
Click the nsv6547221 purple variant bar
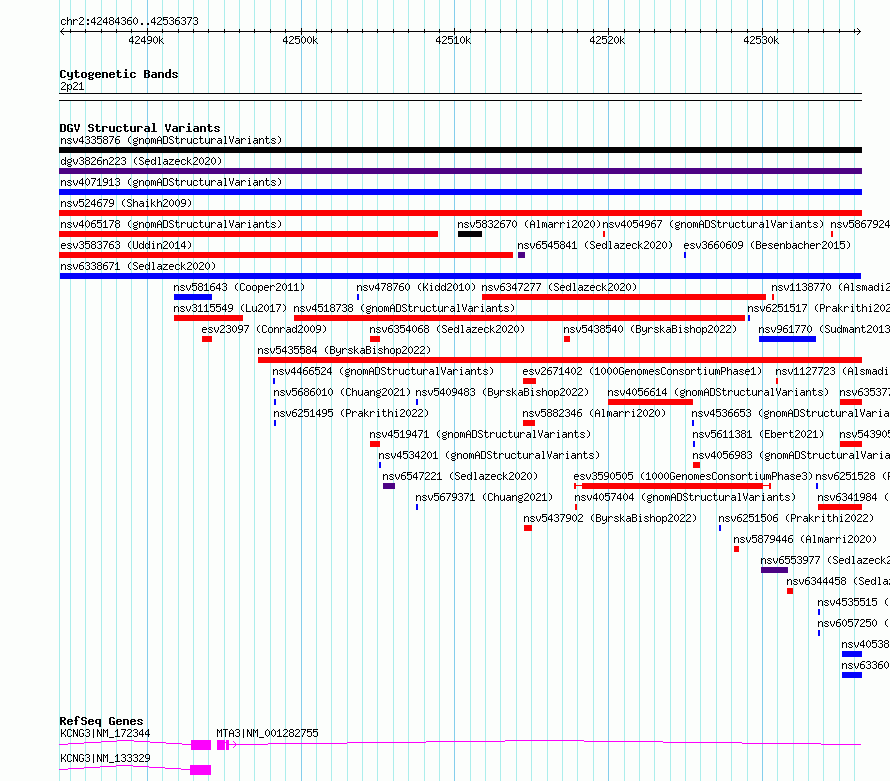pyautogui.click(x=389, y=486)
